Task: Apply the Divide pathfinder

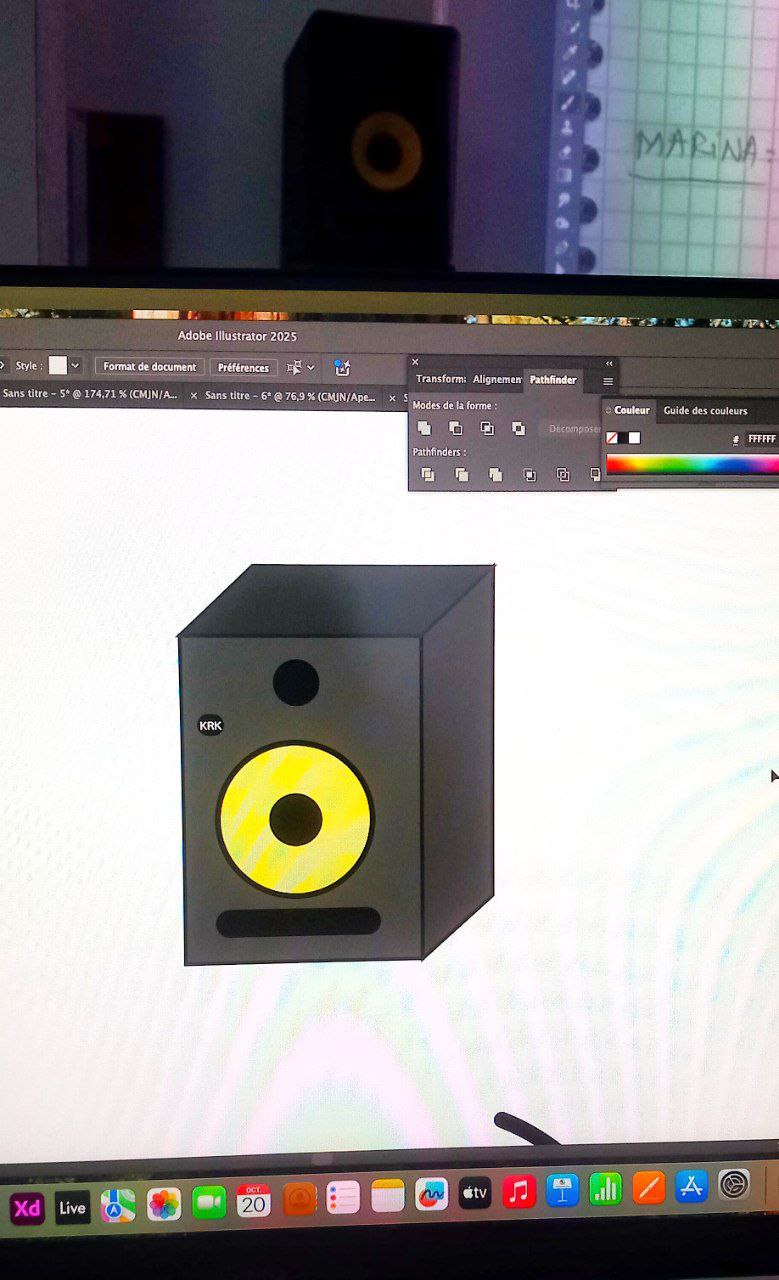Action: click(428, 475)
